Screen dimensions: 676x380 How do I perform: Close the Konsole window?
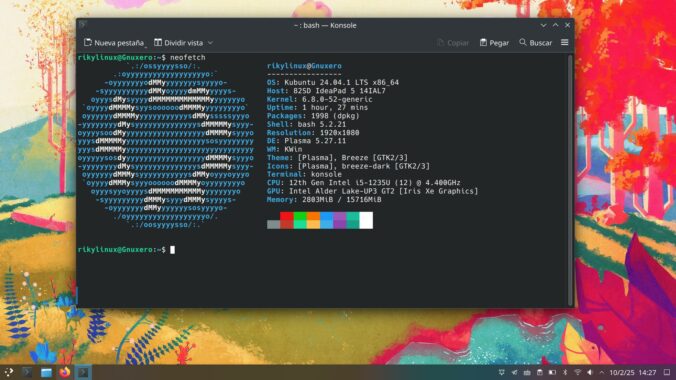coord(567,25)
